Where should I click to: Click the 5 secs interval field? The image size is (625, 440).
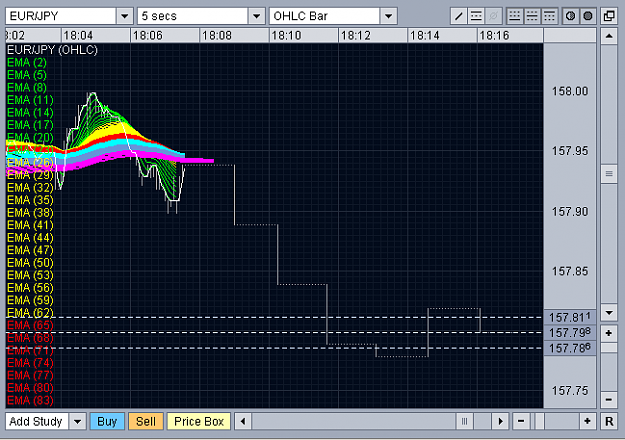[193, 16]
